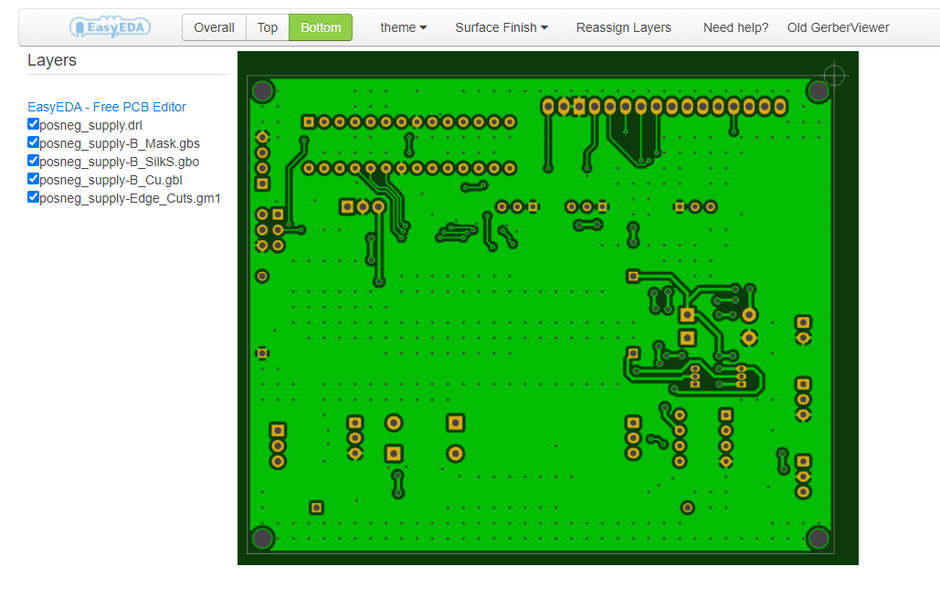940x598 pixels.
Task: Open EasyEDA - Free PCB Editor link
Action: (107, 107)
